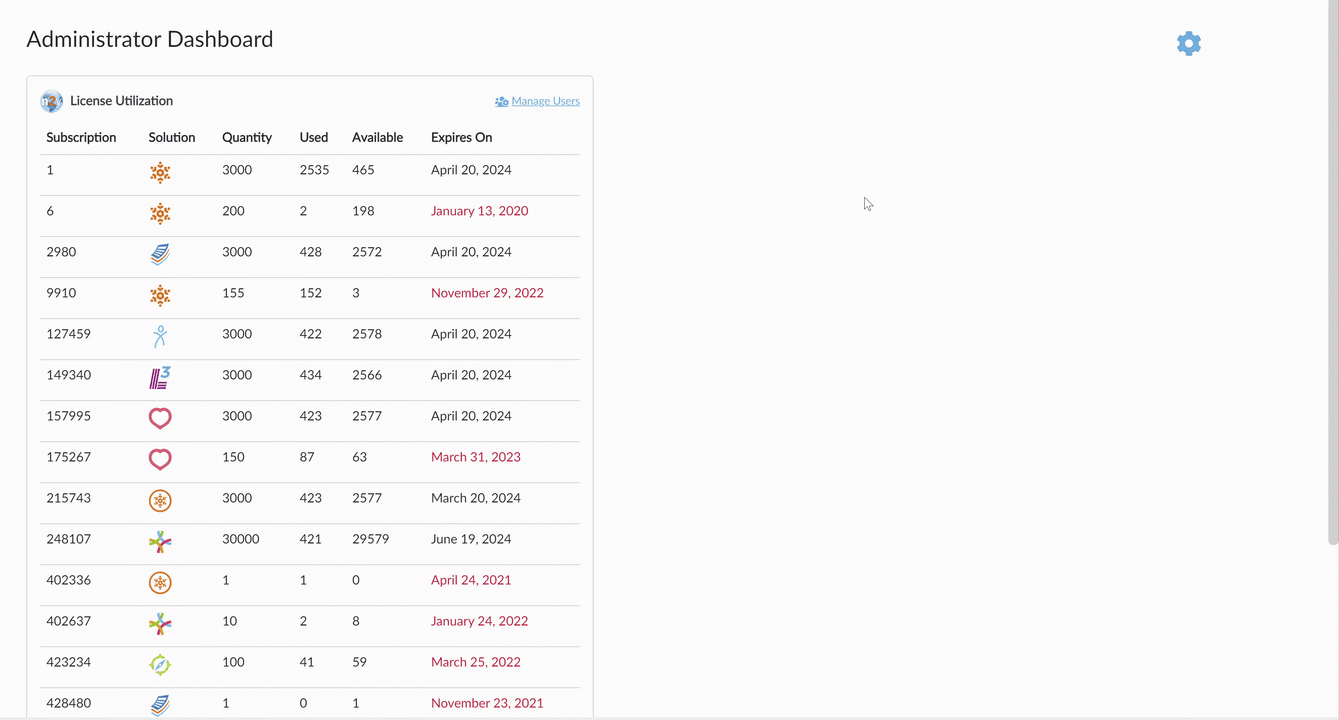1339x720 pixels.
Task: Click the Manage Users link
Action: point(537,101)
